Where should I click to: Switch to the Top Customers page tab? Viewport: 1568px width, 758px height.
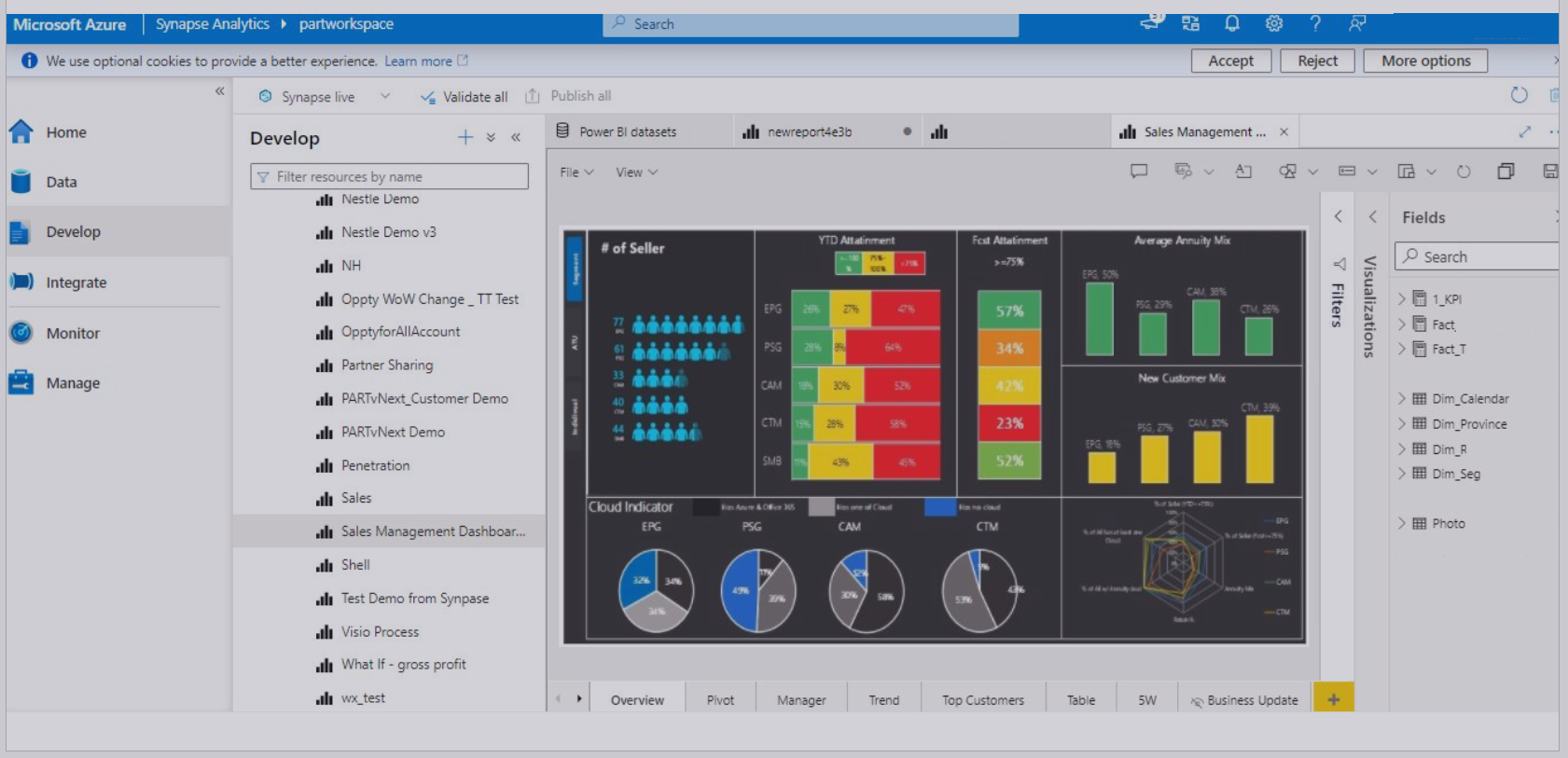[983, 700]
